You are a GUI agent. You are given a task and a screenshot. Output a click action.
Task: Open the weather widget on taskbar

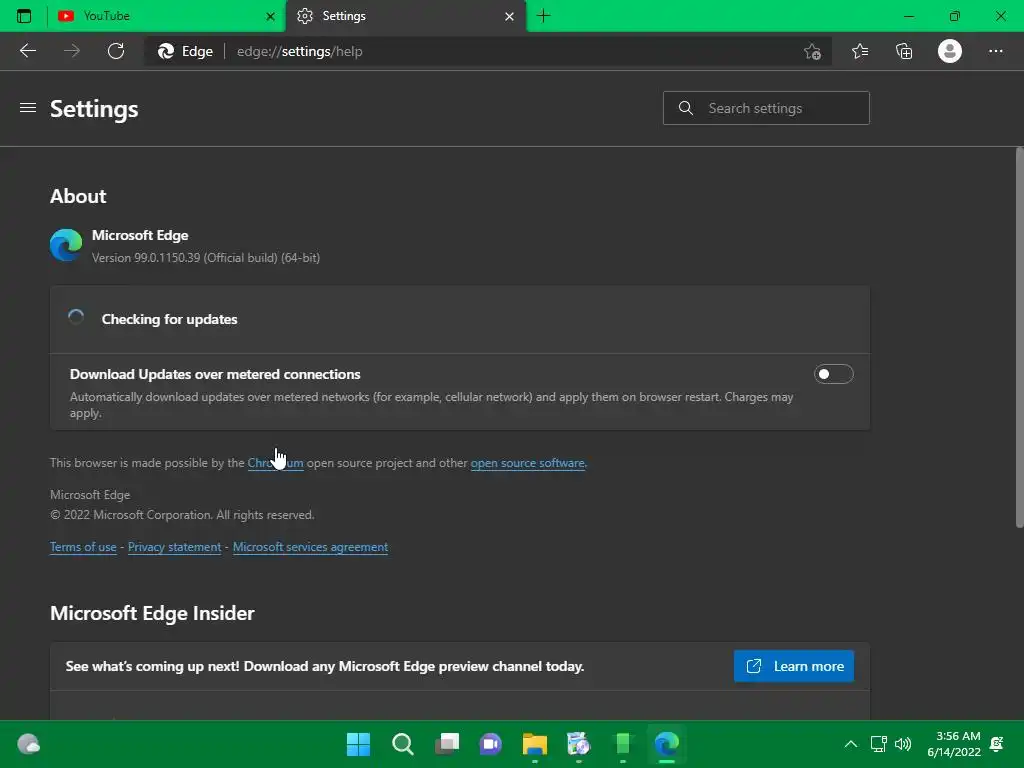point(28,744)
